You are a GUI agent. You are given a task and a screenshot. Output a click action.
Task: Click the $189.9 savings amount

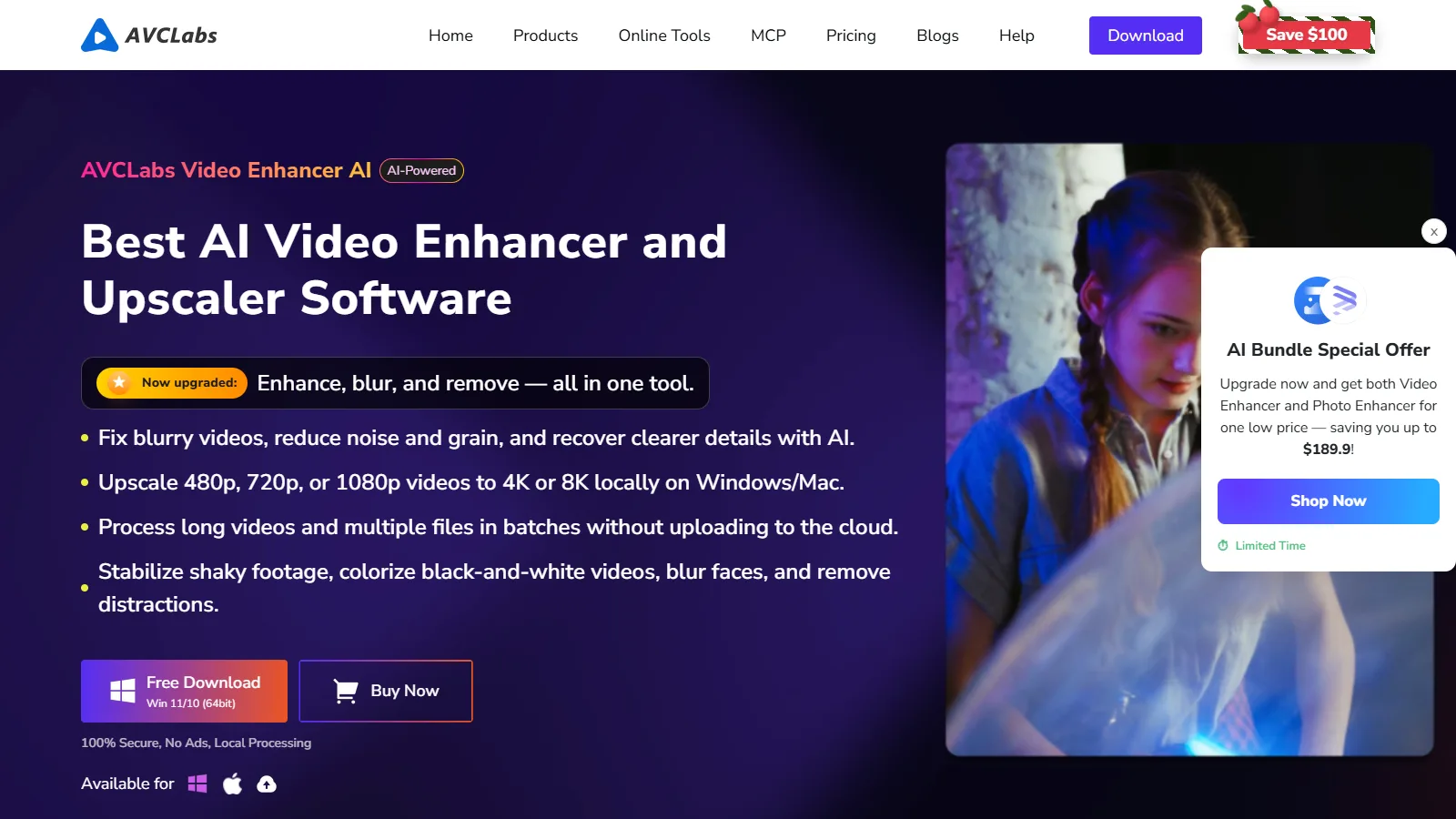pyautogui.click(x=1327, y=449)
